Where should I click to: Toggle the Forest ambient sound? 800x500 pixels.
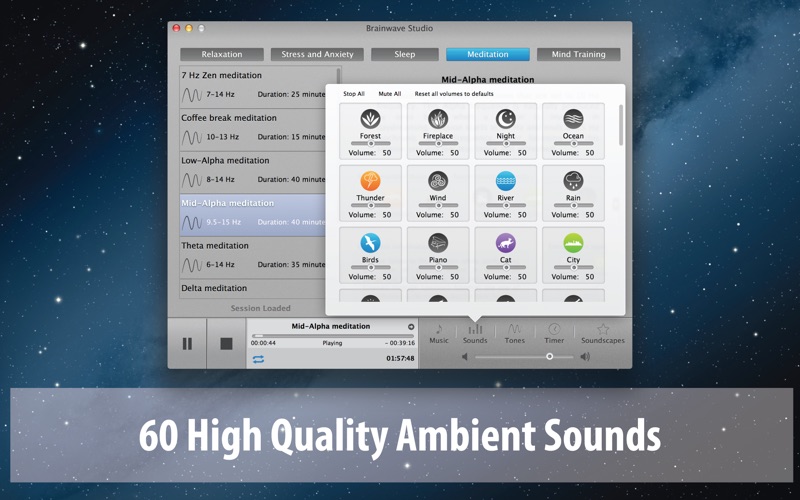[370, 119]
